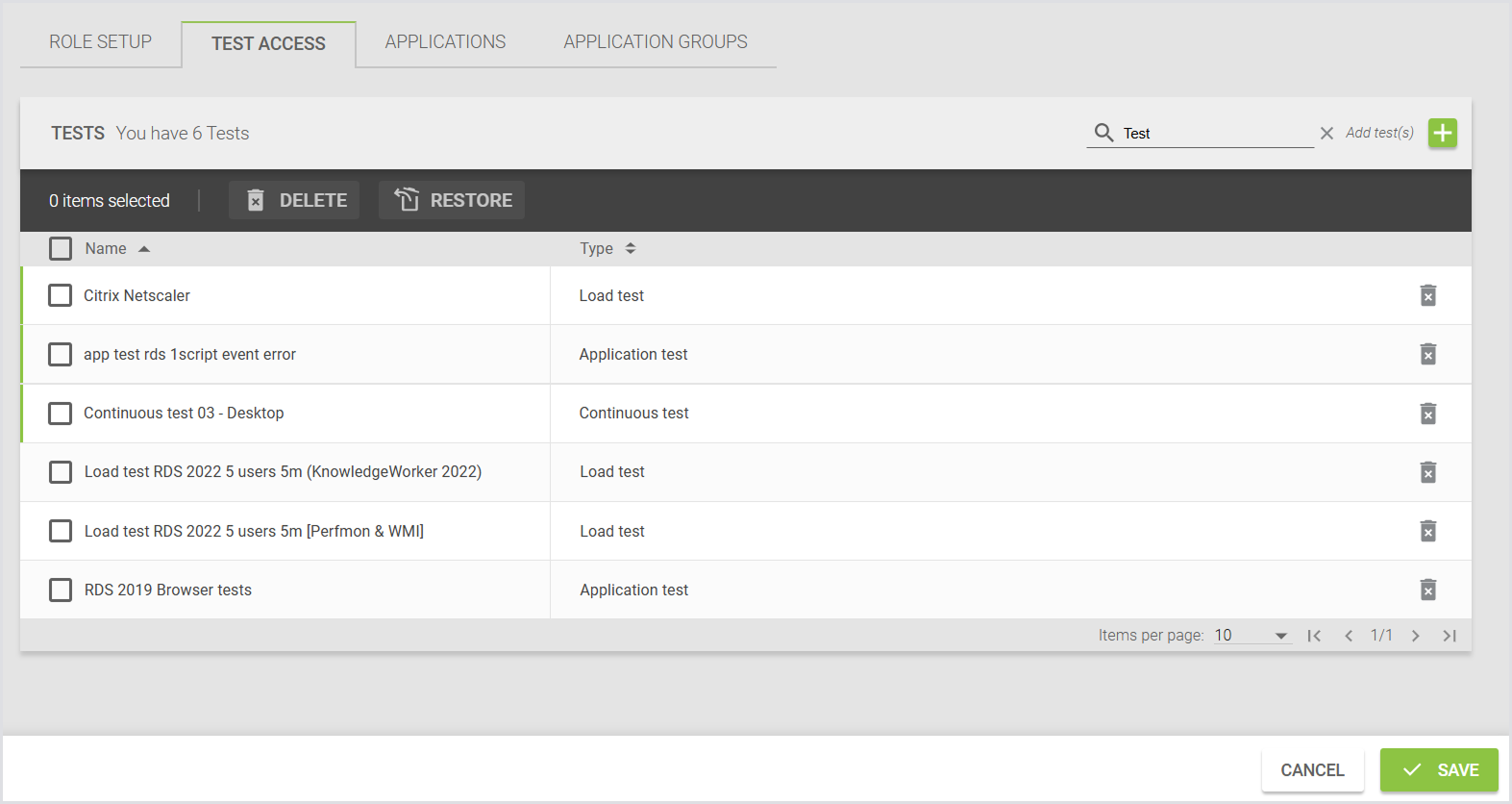Viewport: 1512px width, 804px height.
Task: Click trash icon for app test rds 1script event error
Action: 1427,354
